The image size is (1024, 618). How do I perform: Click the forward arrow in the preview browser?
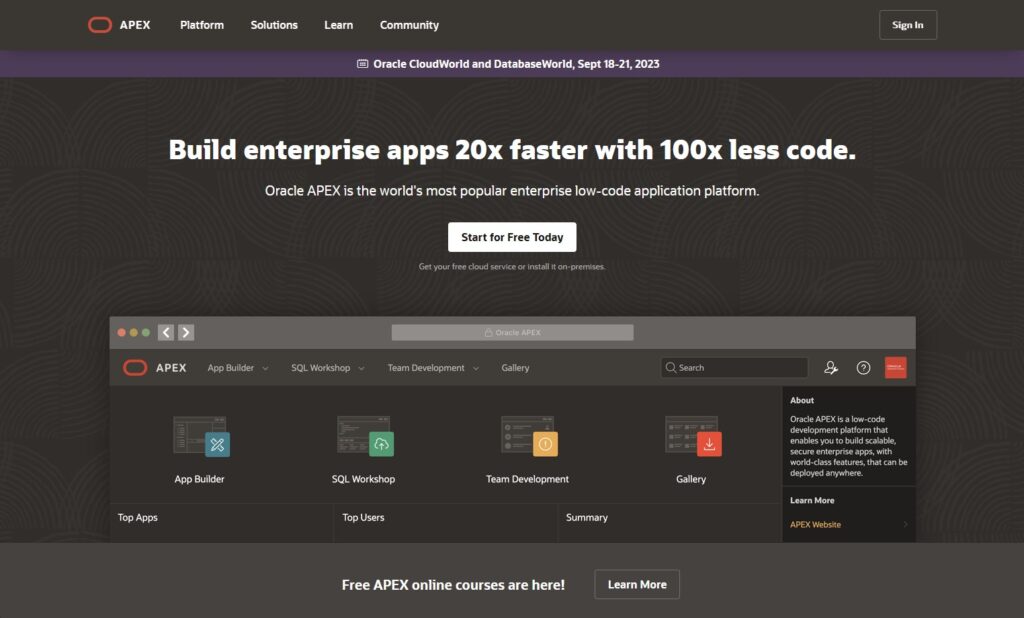[186, 333]
